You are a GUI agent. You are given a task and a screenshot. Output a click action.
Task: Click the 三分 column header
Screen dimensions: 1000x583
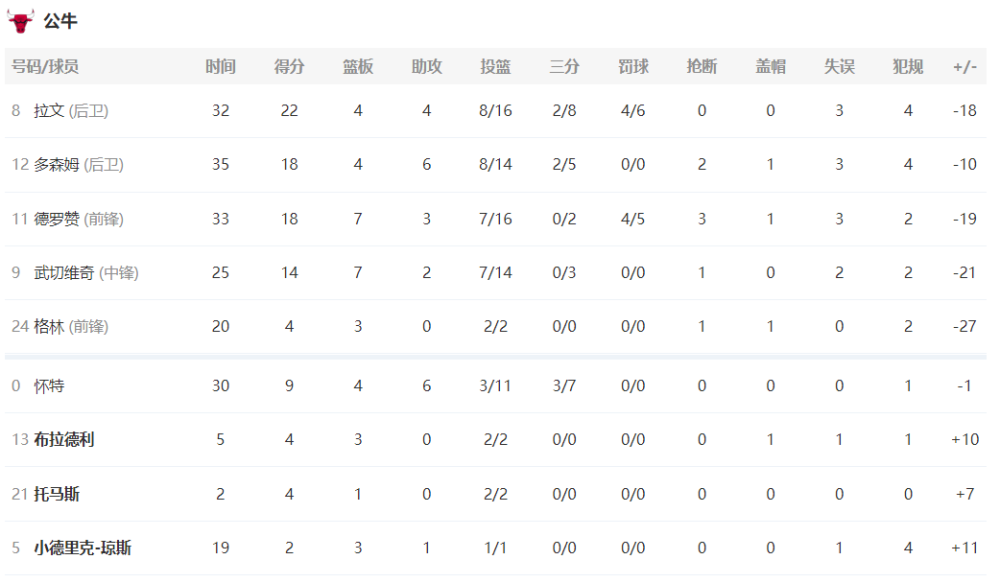point(564,66)
